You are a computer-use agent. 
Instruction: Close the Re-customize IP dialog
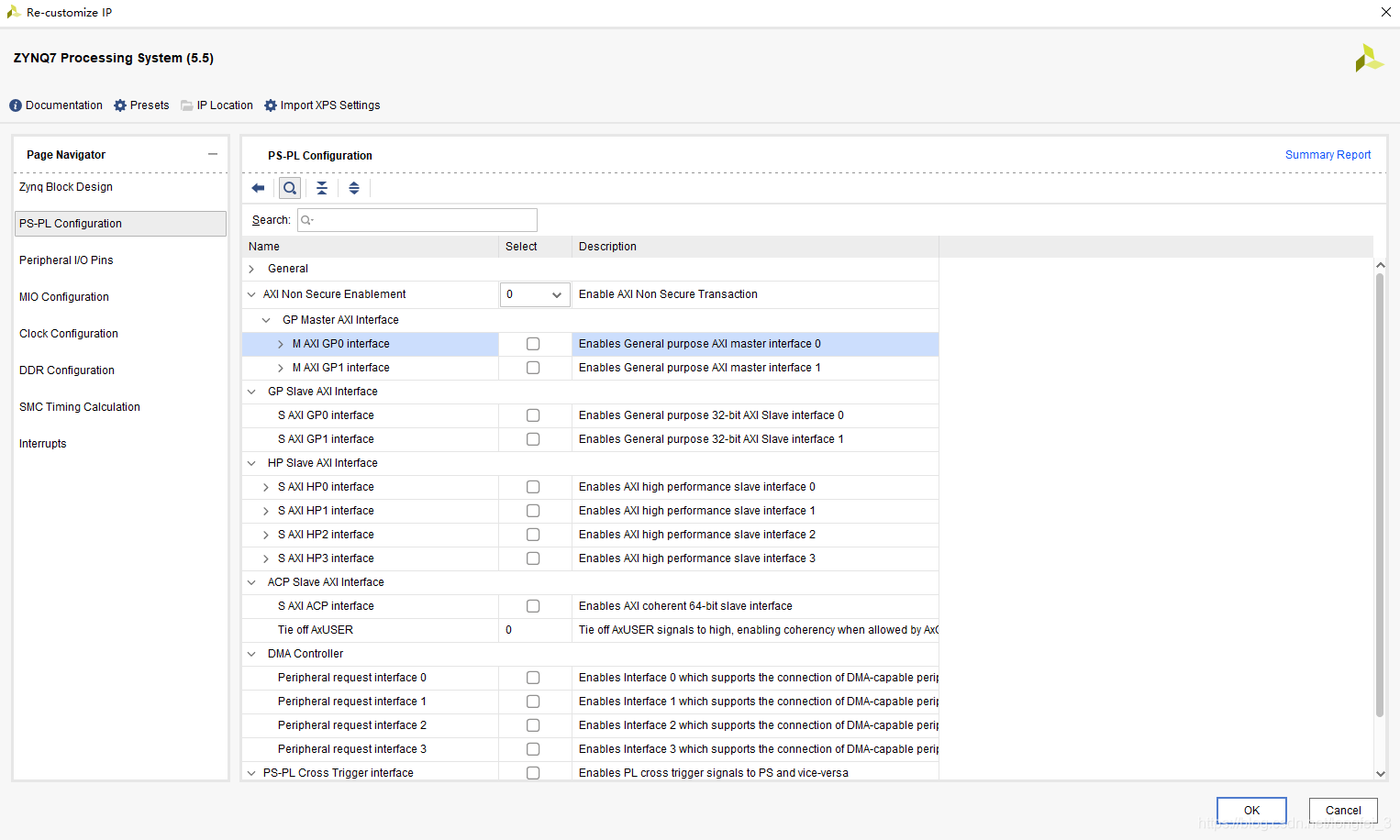click(x=1385, y=12)
